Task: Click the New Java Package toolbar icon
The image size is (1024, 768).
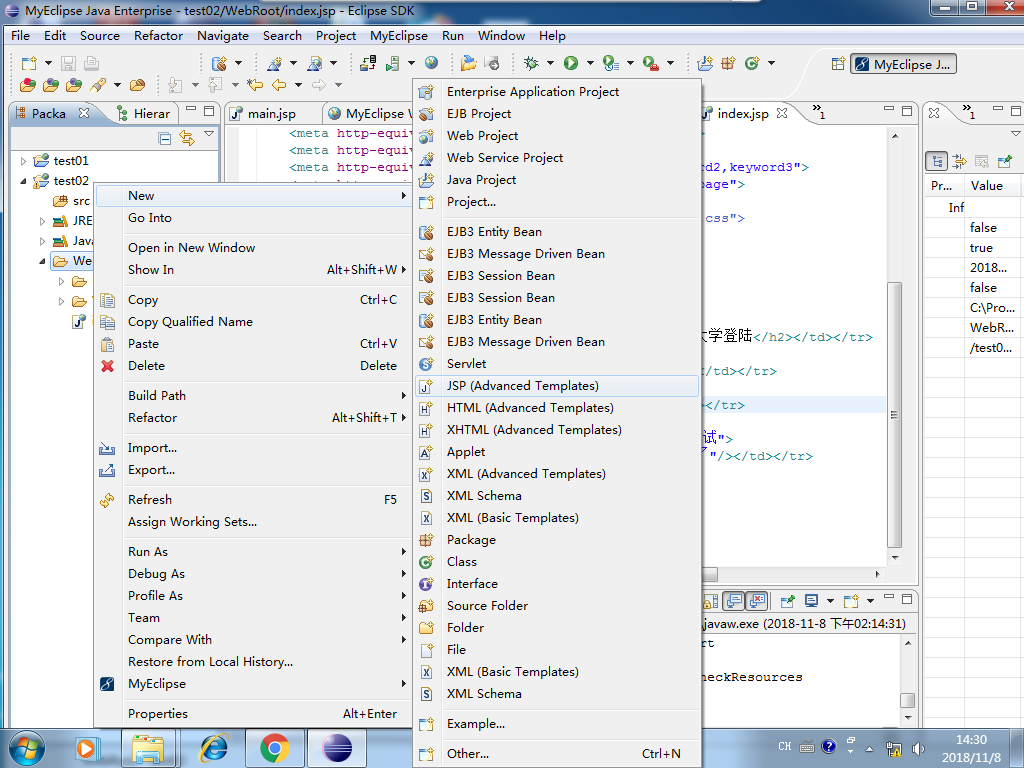Action: tap(728, 63)
